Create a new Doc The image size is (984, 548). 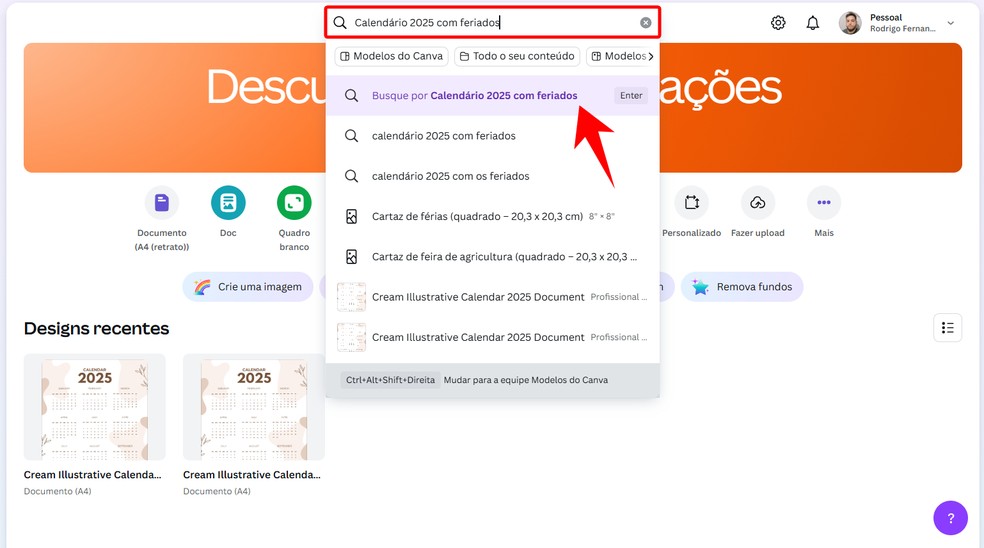[x=228, y=212]
